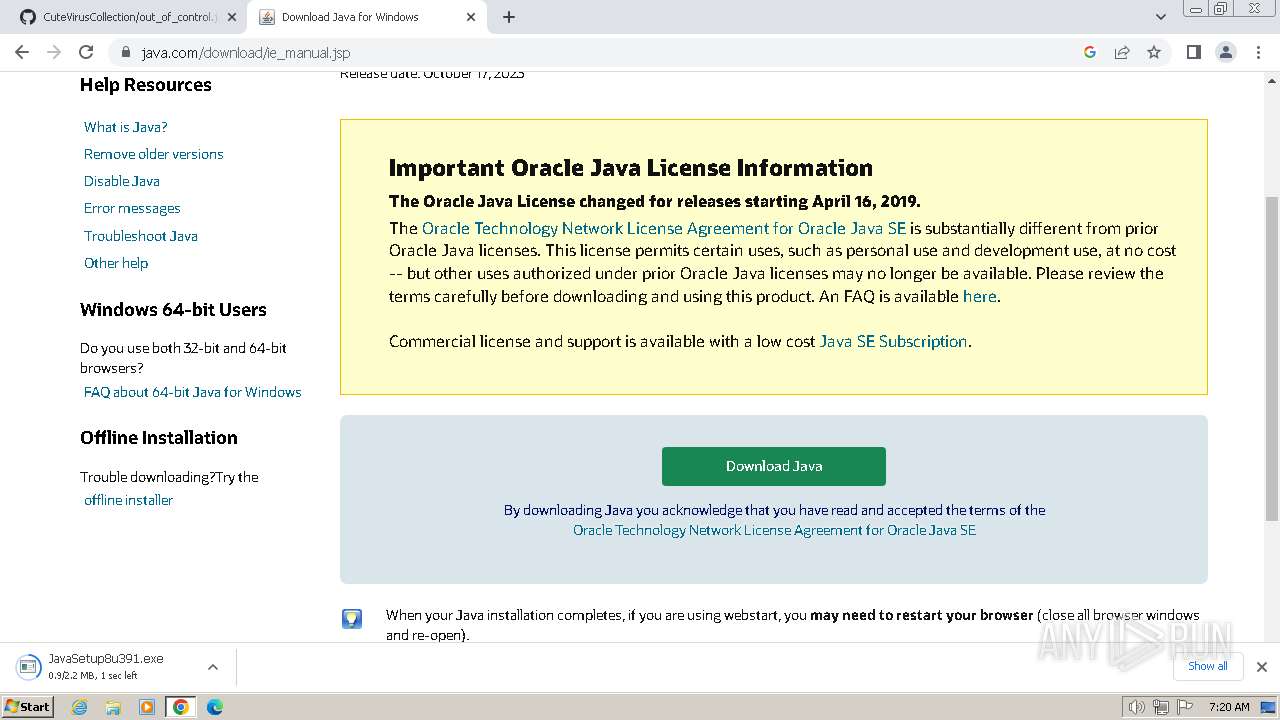This screenshot has height=720, width=1280.
Task: Open the Google icon in address bar
Action: 1090,52
